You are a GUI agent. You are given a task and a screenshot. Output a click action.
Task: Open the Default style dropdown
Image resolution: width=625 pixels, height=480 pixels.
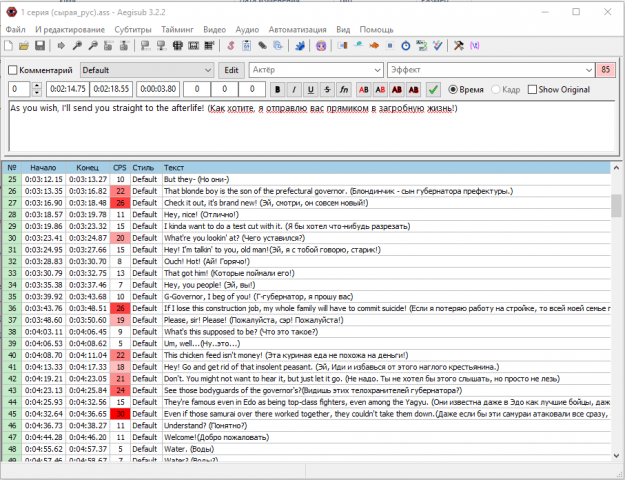pyautogui.click(x=147, y=70)
